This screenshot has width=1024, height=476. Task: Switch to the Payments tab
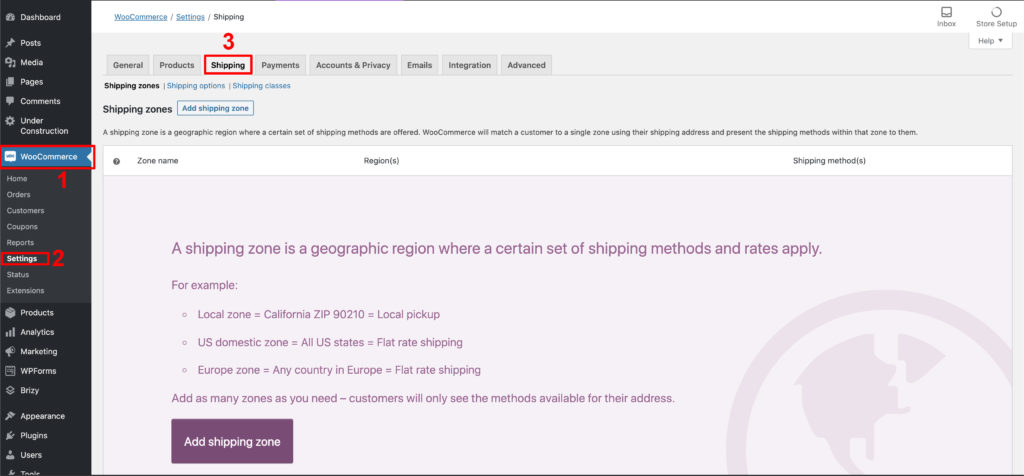point(280,65)
